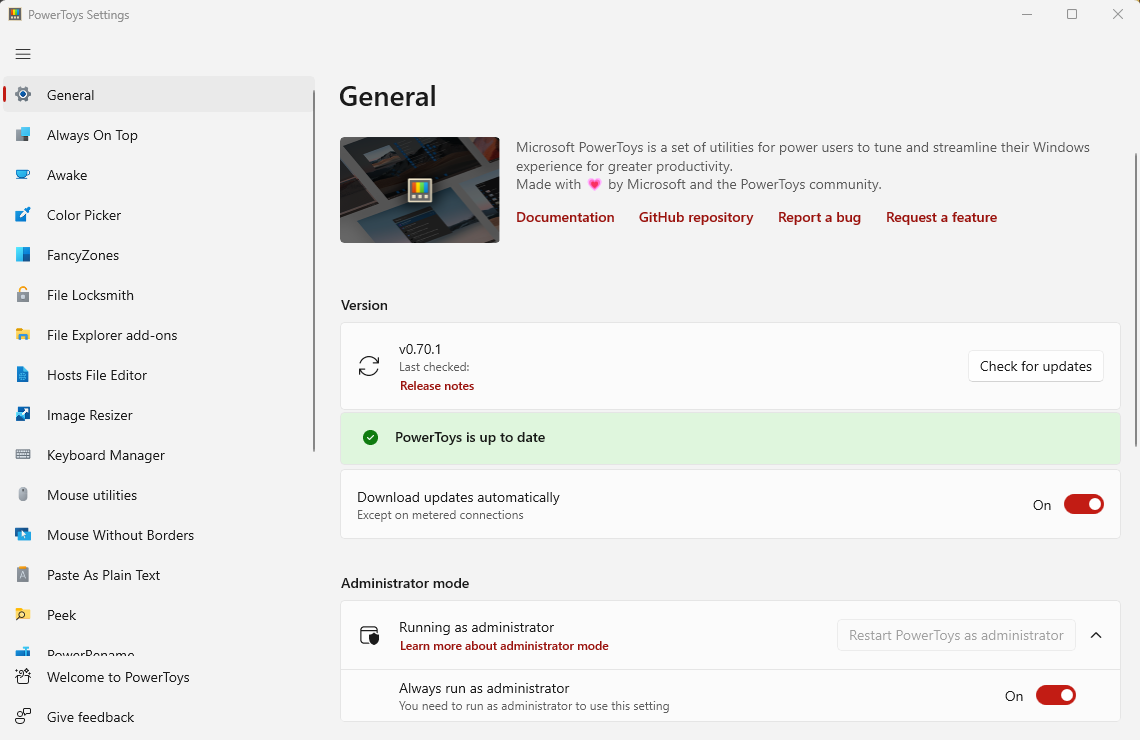Select Mouse Without Borders page
The image size is (1140, 740).
[x=159, y=534]
